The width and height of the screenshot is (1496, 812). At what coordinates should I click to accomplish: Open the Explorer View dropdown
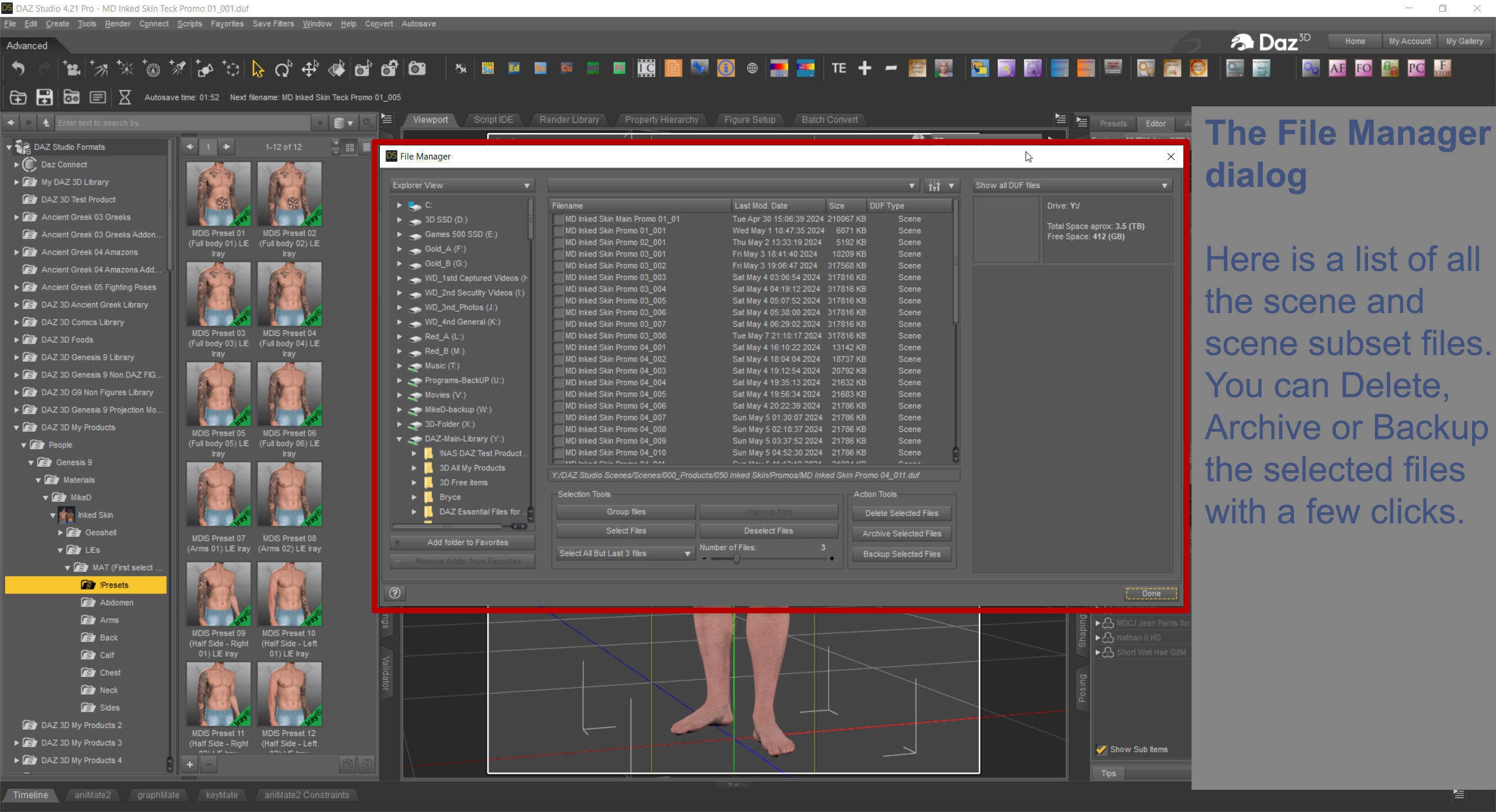[x=462, y=186]
